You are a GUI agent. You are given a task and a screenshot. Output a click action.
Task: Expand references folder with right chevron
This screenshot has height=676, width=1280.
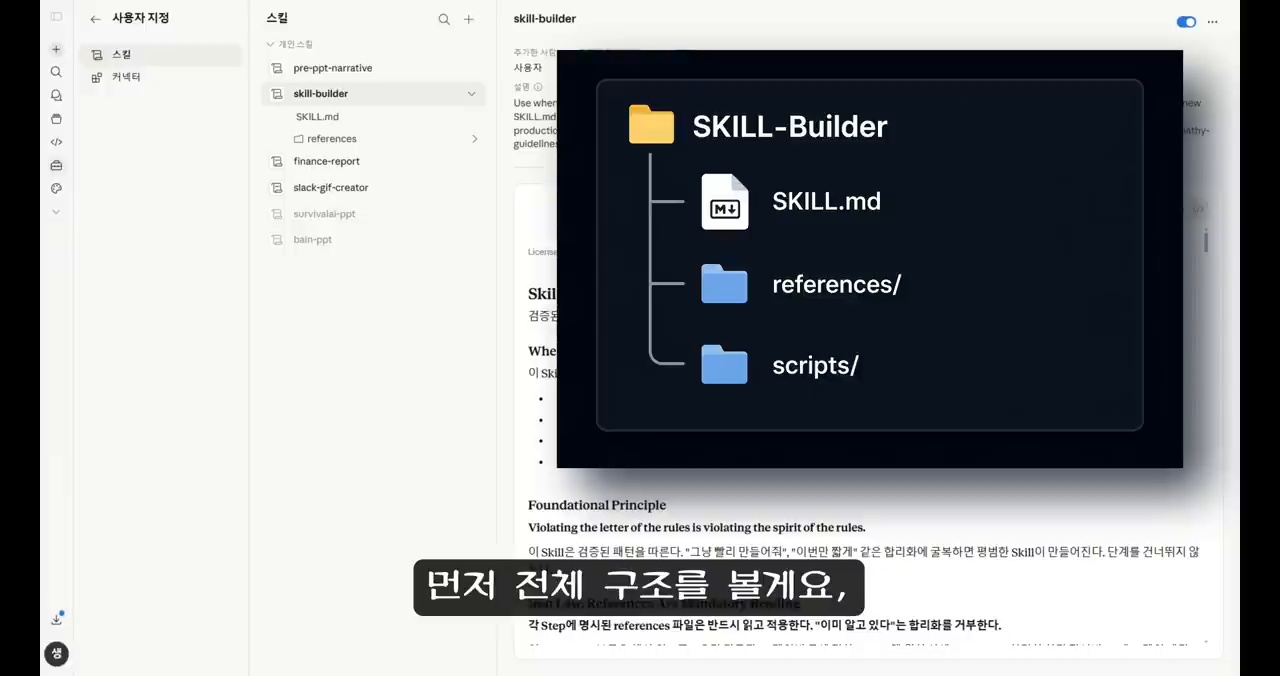[x=474, y=139]
